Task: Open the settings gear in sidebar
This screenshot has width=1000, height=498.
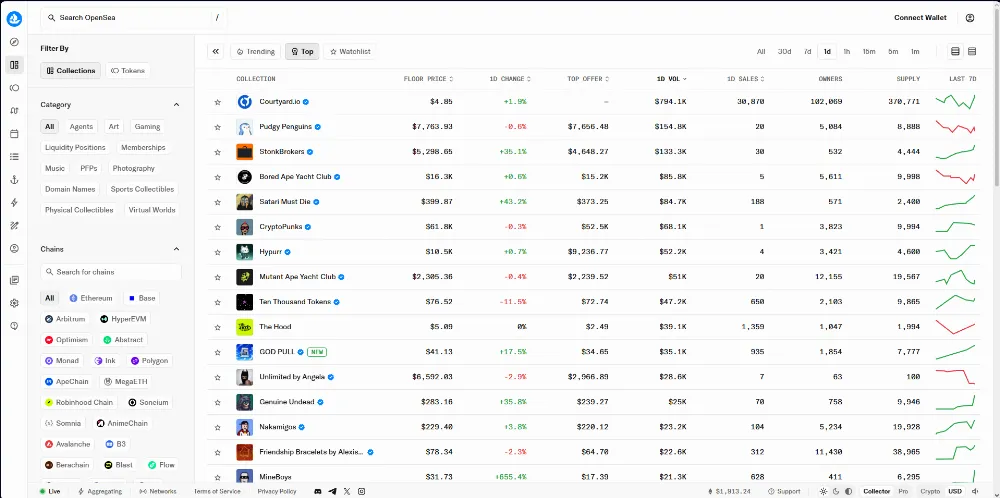Action: tap(14, 303)
